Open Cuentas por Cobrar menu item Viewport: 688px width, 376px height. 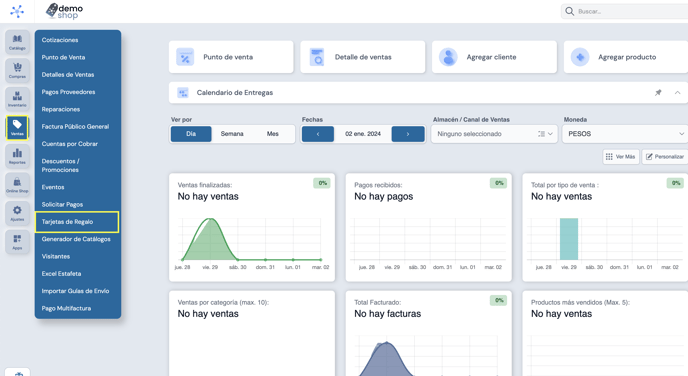[69, 144]
